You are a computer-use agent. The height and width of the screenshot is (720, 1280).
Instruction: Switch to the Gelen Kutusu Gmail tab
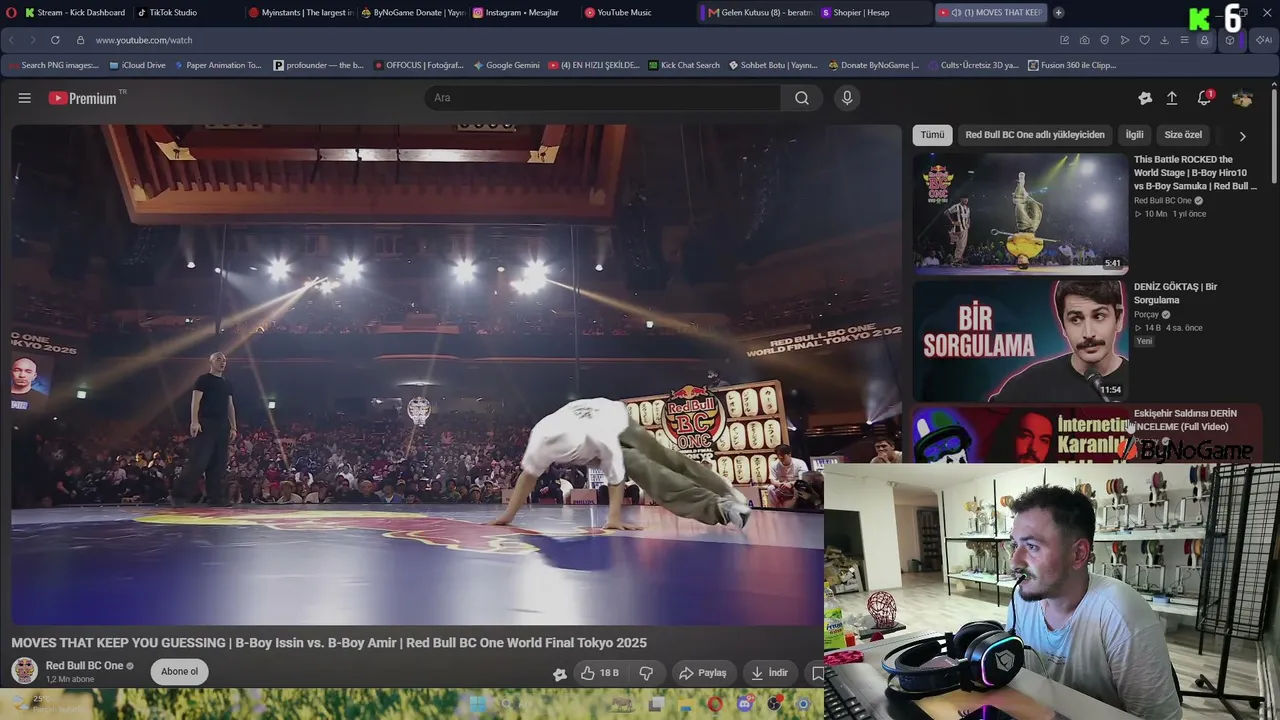tap(758, 12)
